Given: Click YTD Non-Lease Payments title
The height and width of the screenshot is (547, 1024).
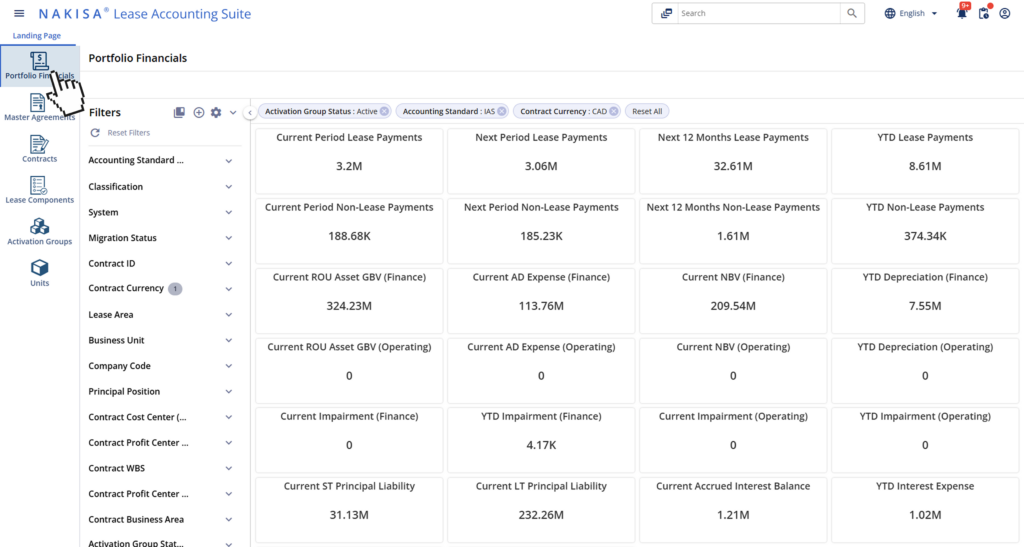Looking at the screenshot, I should coord(925,207).
